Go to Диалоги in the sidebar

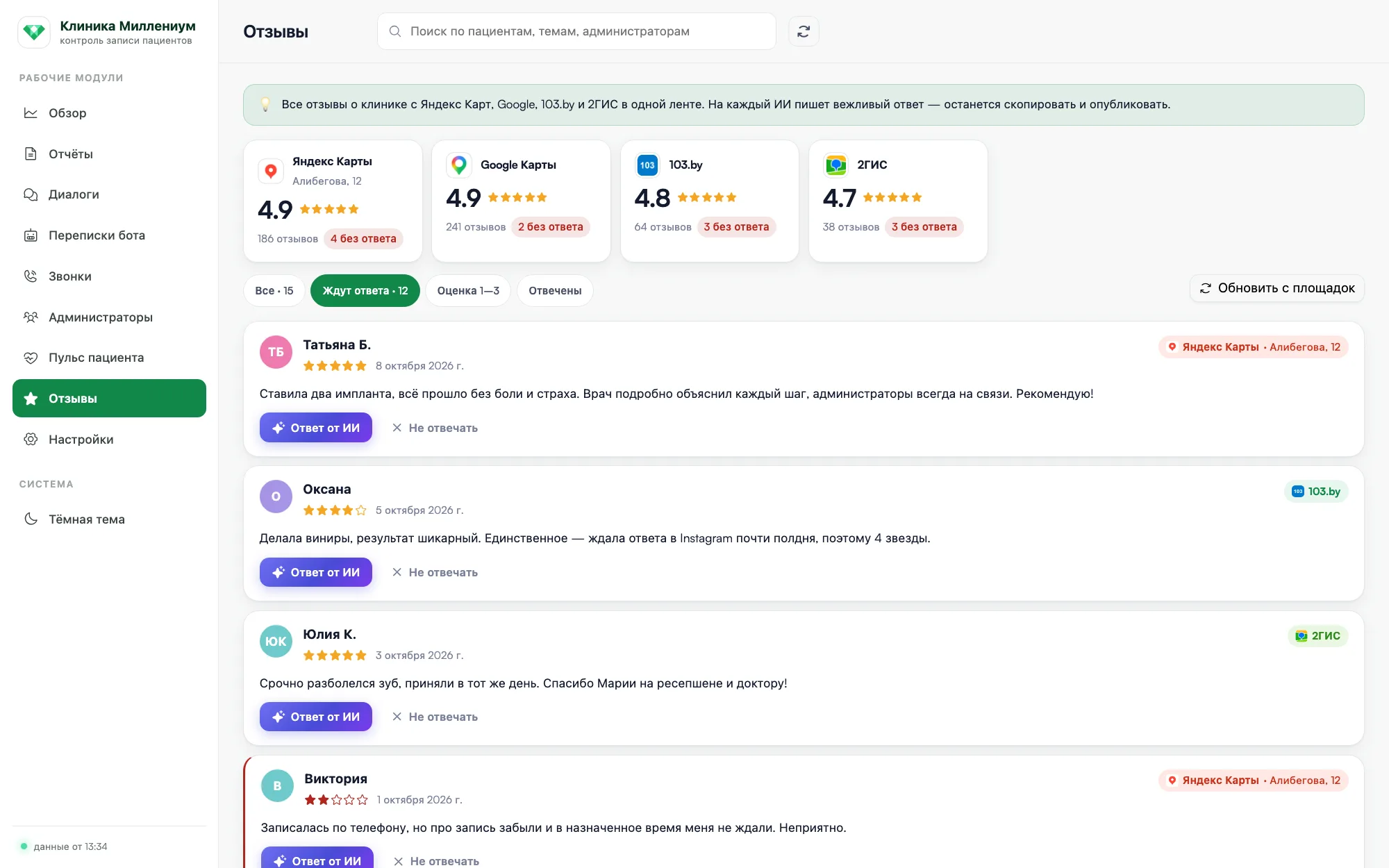point(109,194)
